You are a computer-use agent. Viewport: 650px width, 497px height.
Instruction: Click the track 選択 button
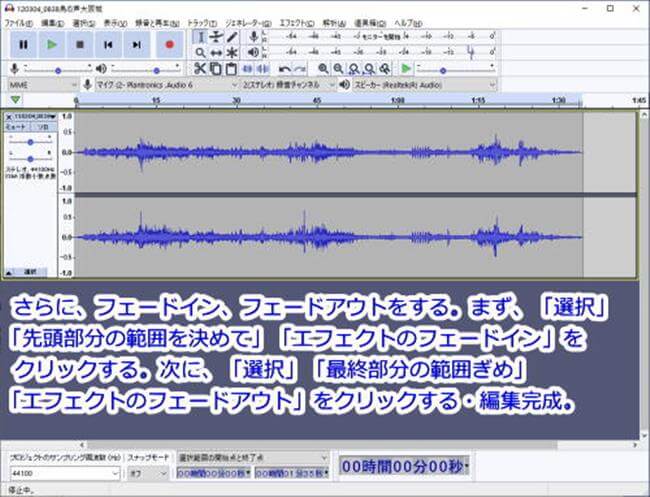[30, 272]
